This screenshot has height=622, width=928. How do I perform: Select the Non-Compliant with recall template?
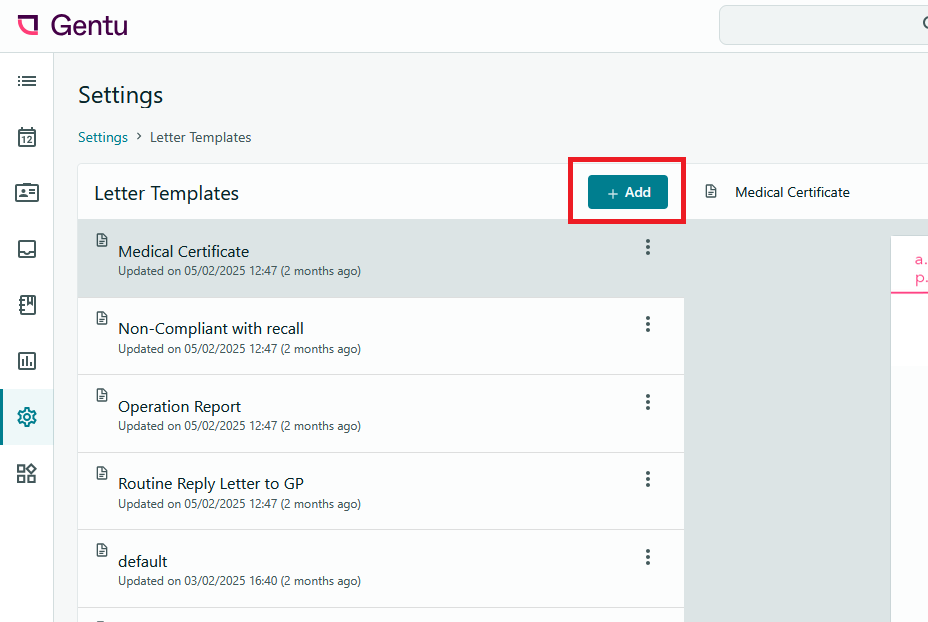pyautogui.click(x=211, y=329)
